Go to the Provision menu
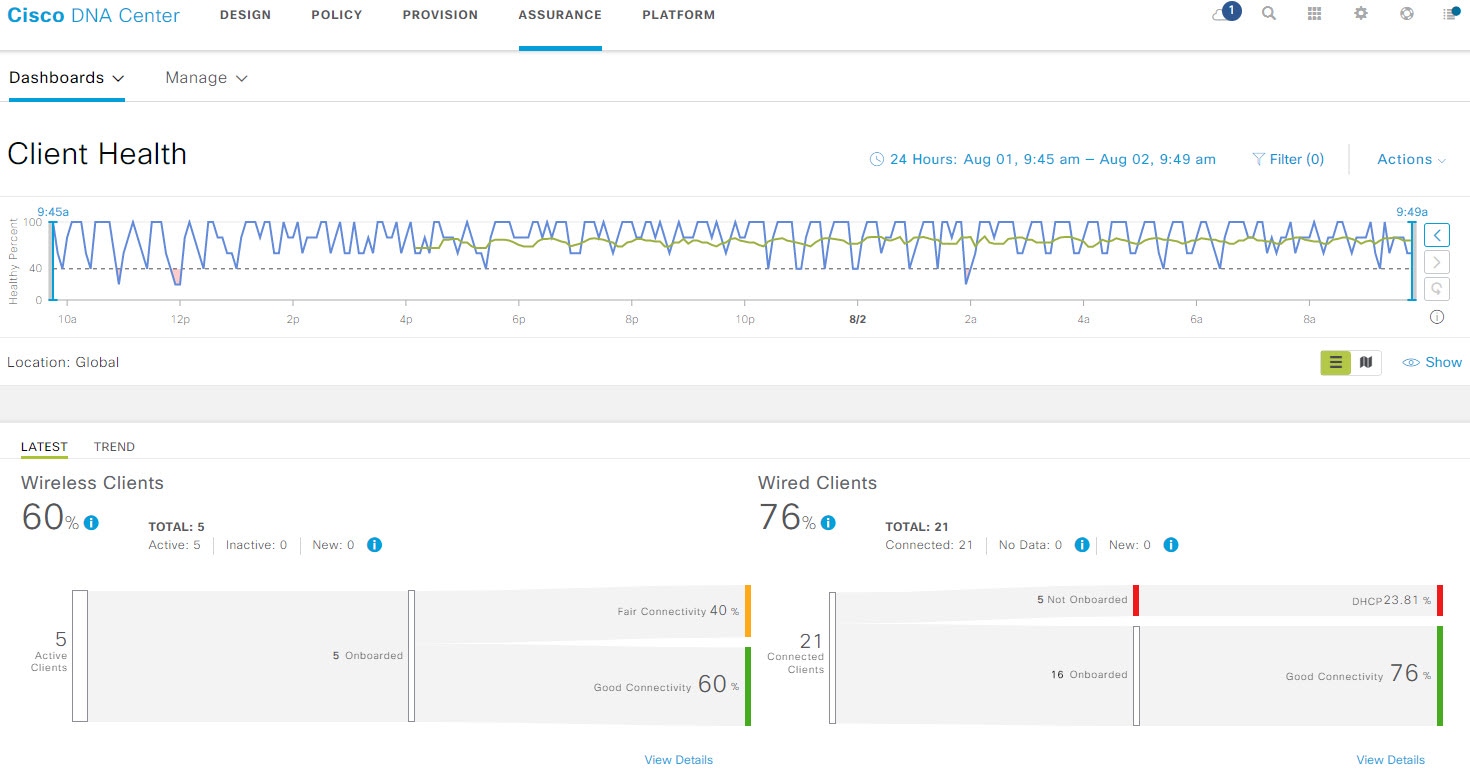The image size is (1470, 772). 440,15
